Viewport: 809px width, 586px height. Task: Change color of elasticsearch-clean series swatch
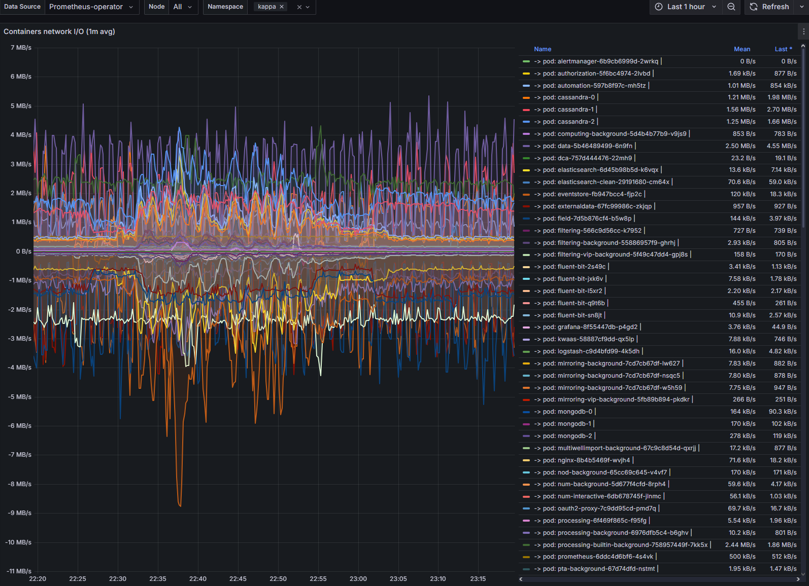[x=526, y=182]
